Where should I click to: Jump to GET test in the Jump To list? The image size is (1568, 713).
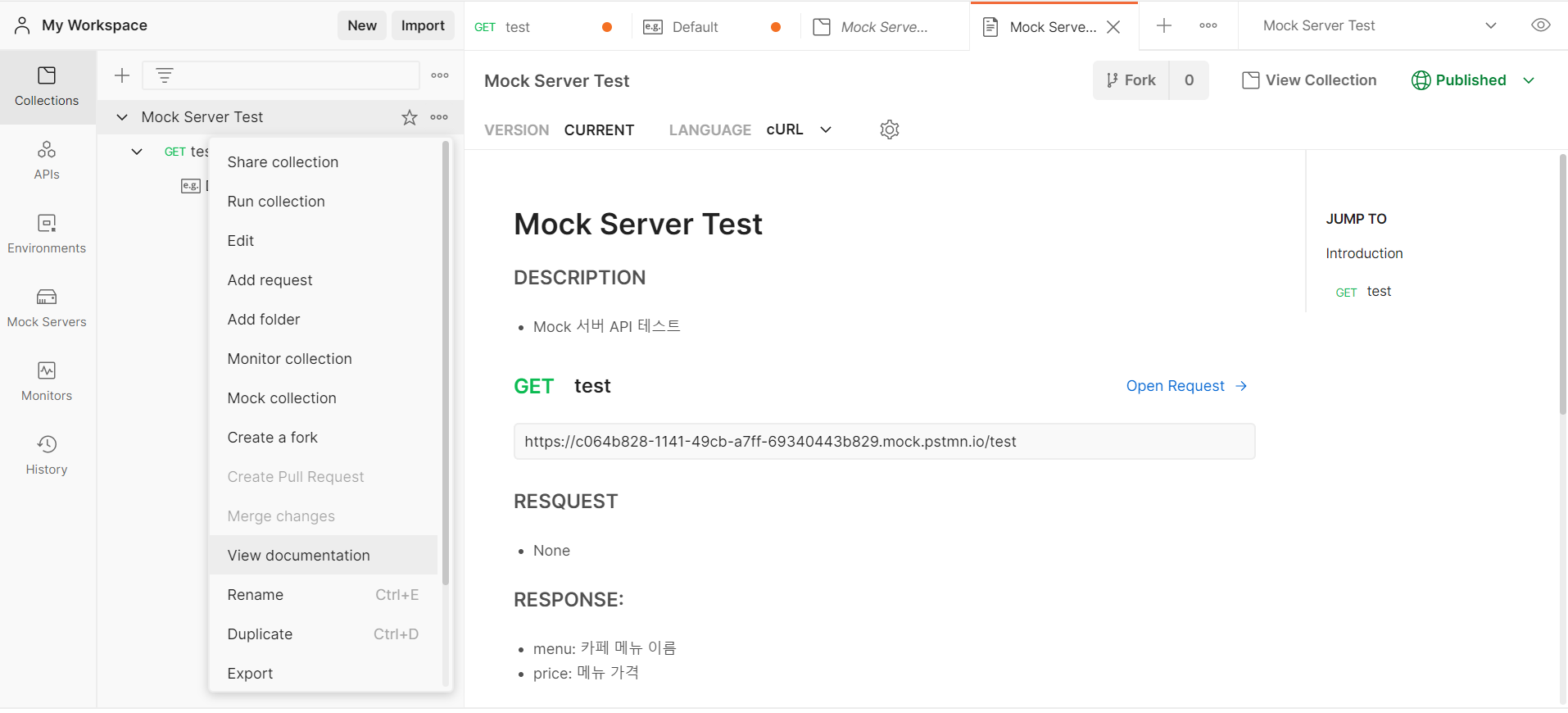click(x=1363, y=292)
